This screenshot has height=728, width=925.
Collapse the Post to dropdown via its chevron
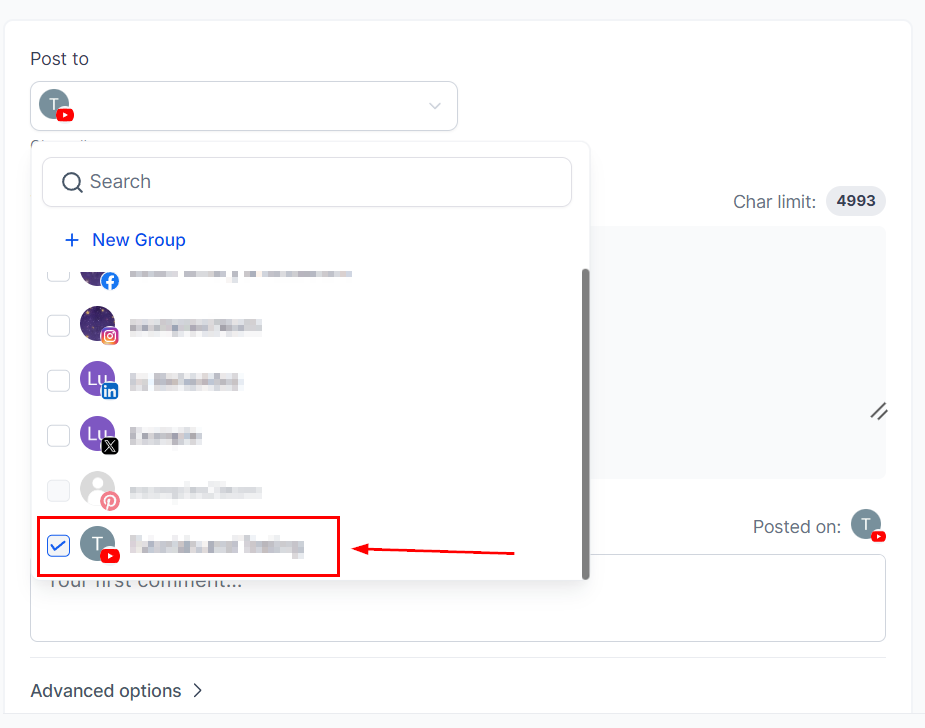[x=435, y=106]
